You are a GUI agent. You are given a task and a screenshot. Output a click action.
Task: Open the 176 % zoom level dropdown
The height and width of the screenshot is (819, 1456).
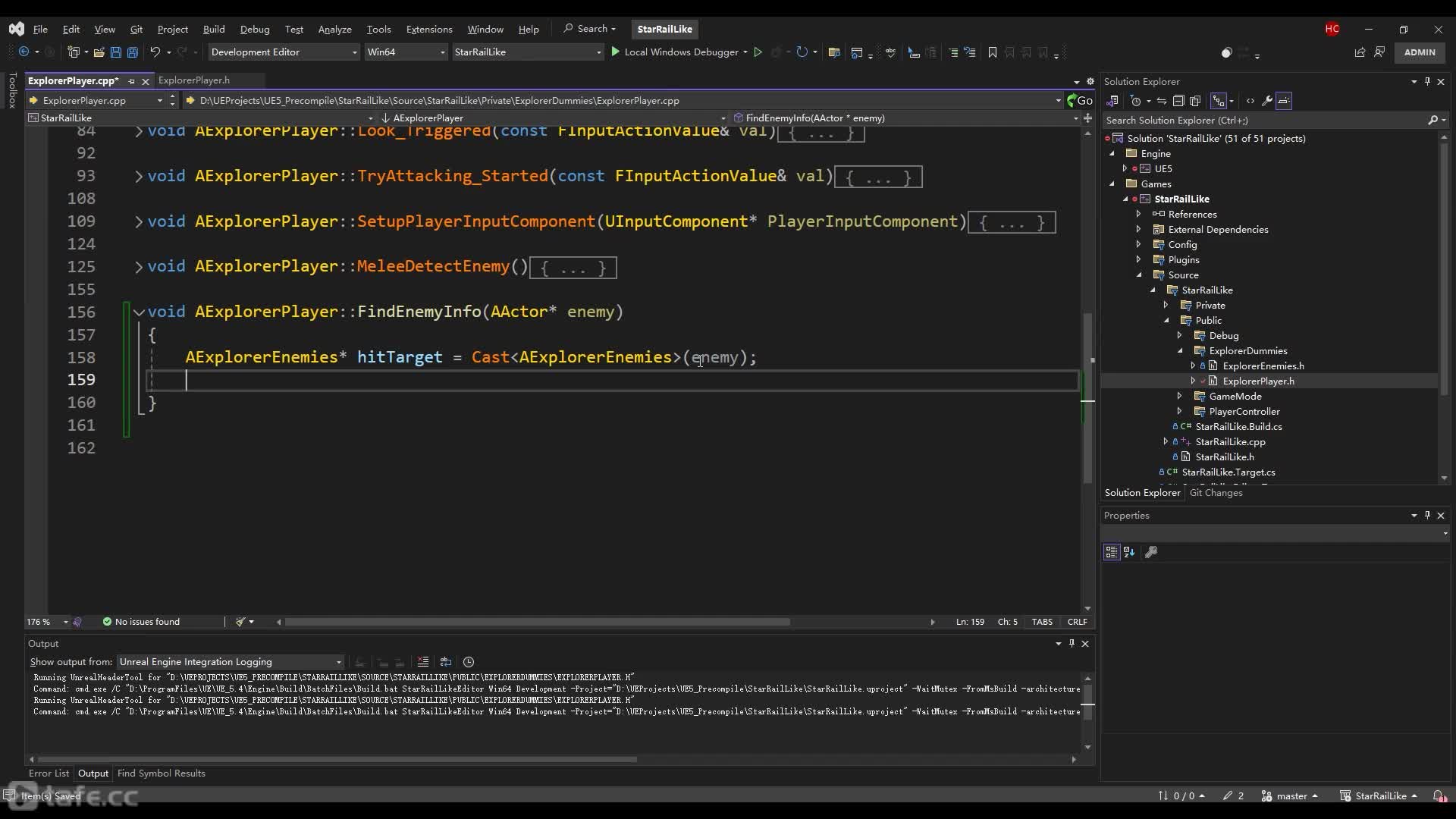click(x=48, y=622)
